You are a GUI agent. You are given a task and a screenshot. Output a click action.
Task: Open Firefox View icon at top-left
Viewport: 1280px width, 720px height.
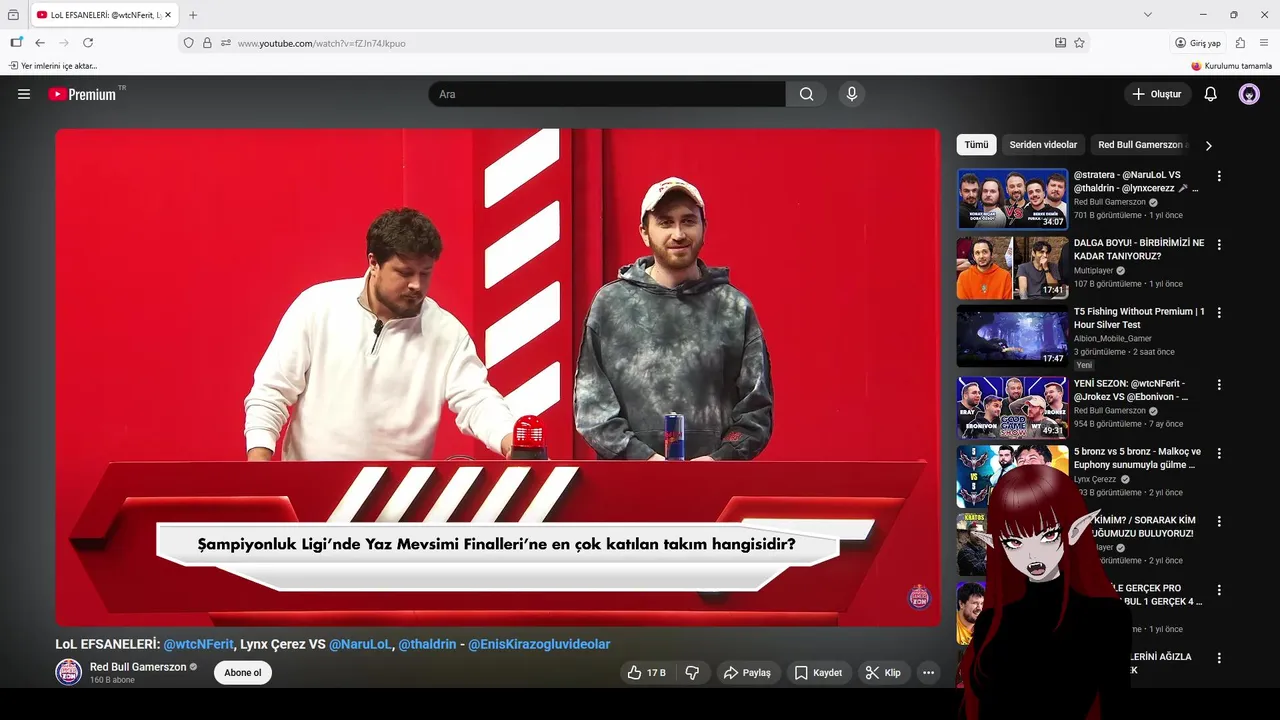pyautogui.click(x=13, y=15)
